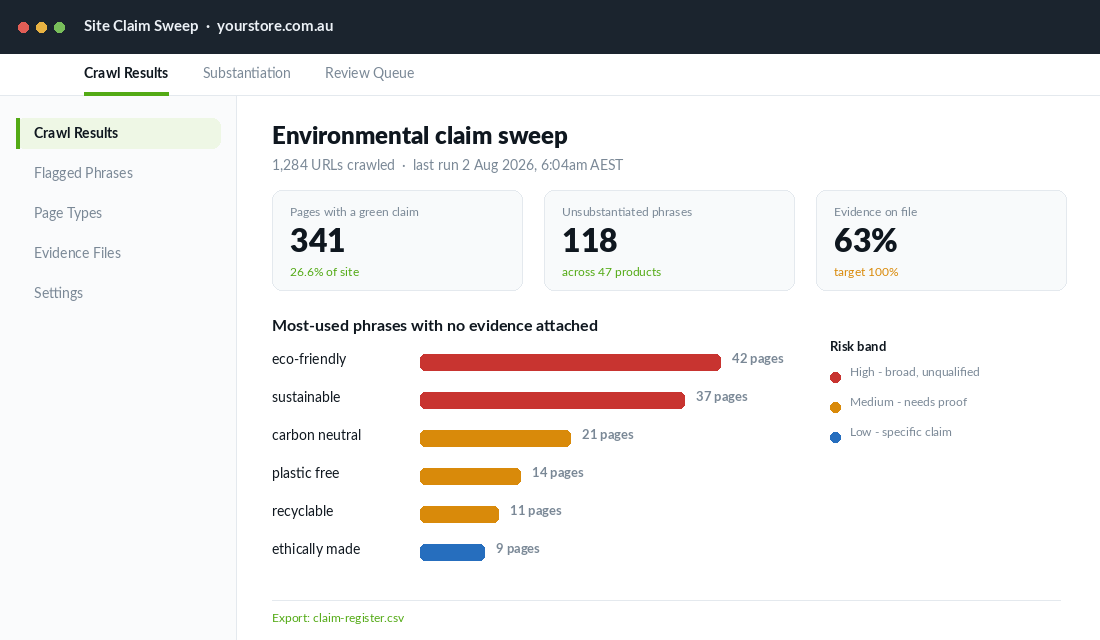1100x640 pixels.
Task: Select the plastic free orange bar
Action: click(471, 476)
